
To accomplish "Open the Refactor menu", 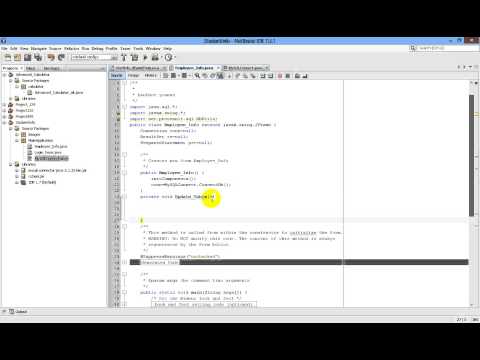I will tap(71, 49).
